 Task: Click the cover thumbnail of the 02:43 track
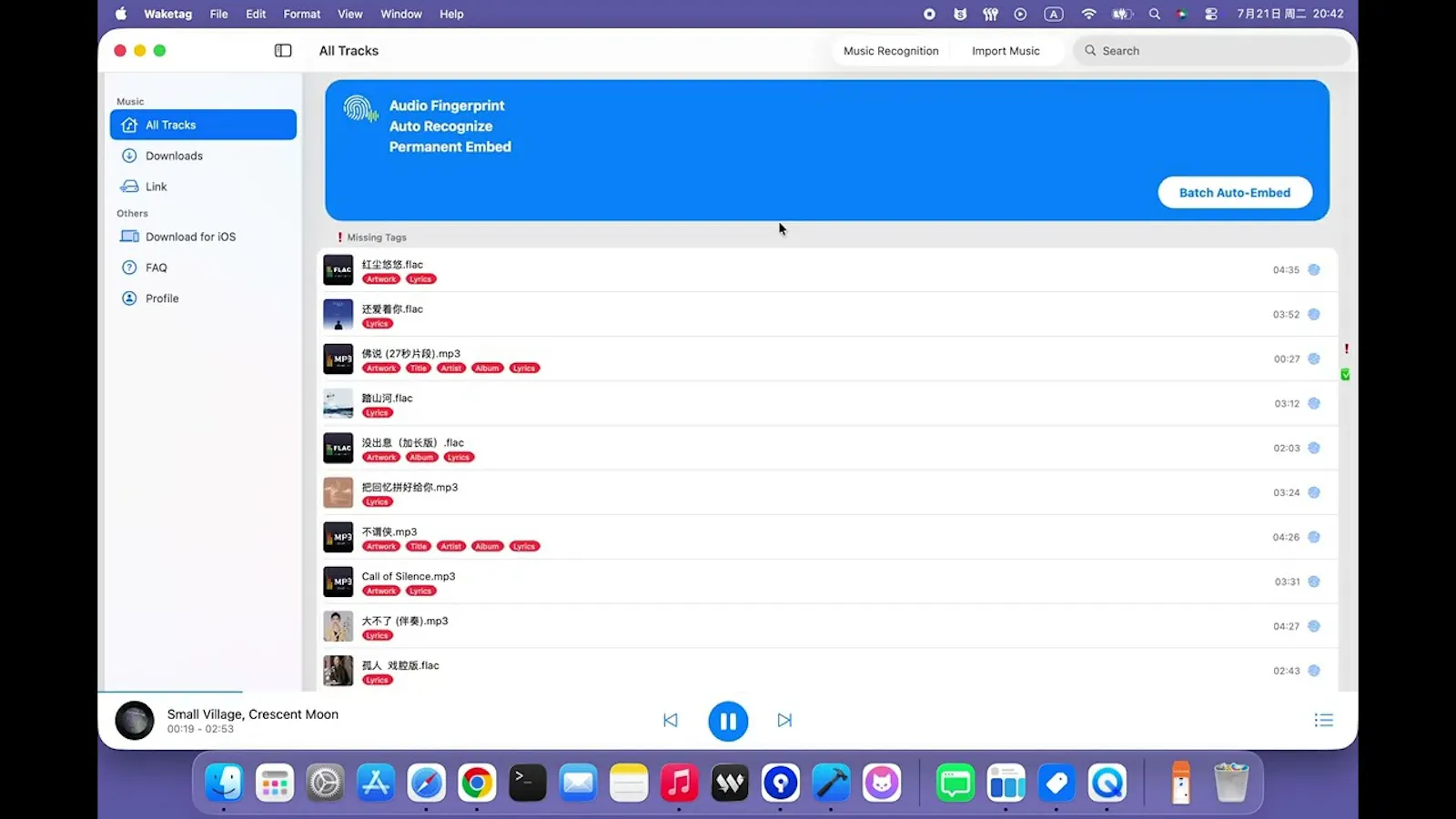(x=338, y=671)
